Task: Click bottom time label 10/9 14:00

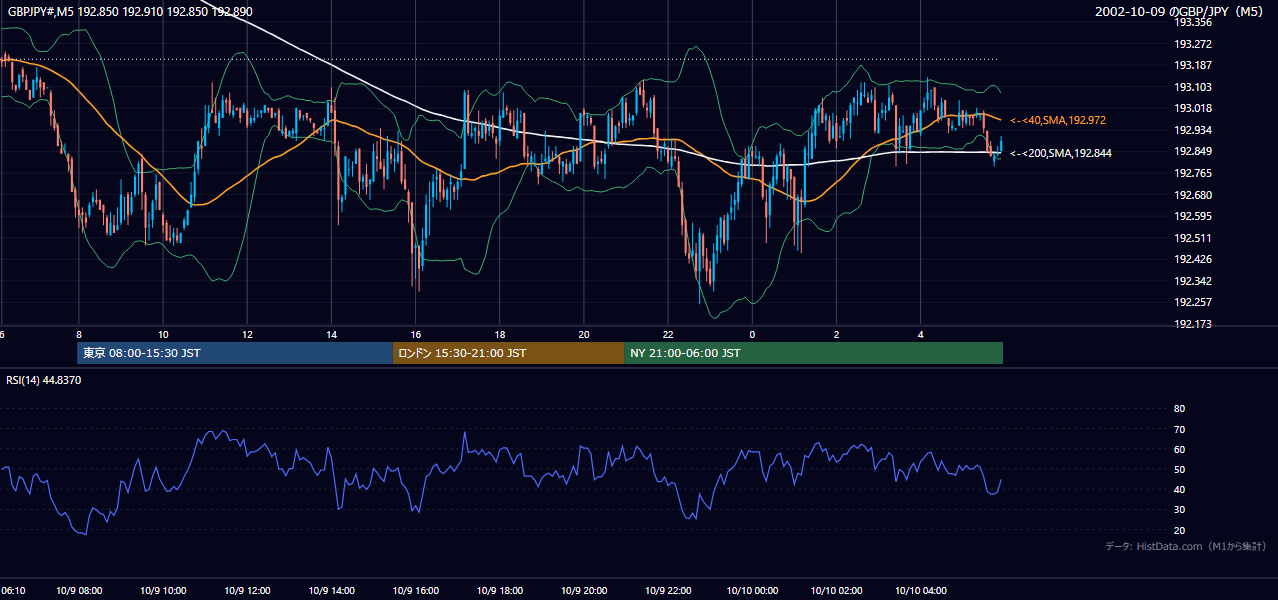Action: (x=333, y=591)
